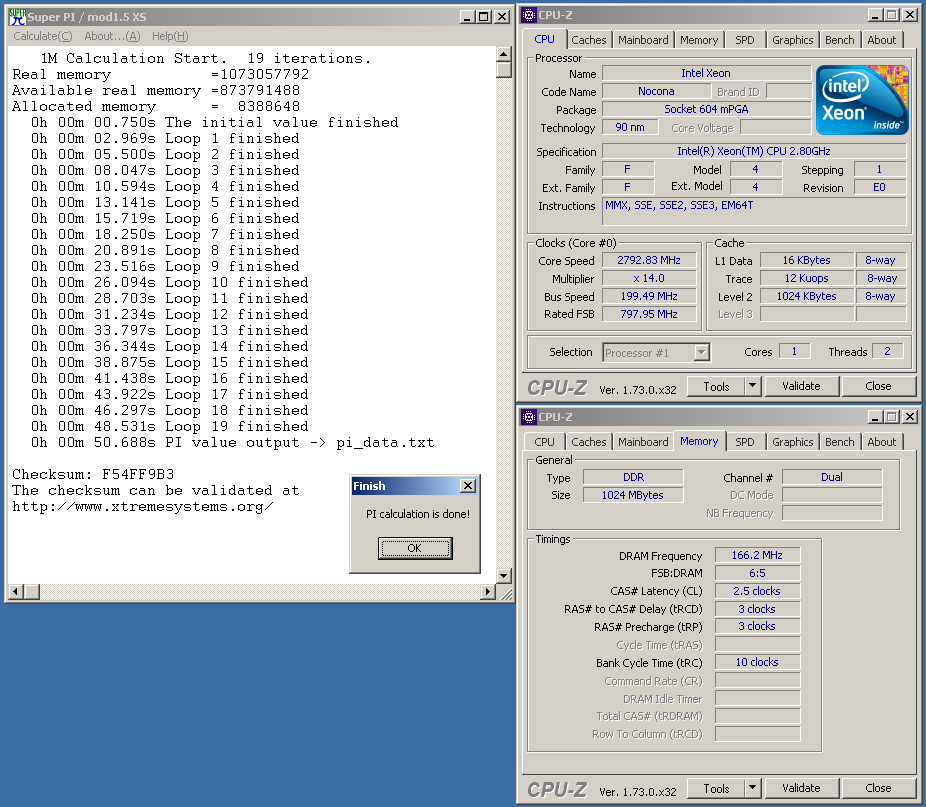Click the memory Size value 1024 MBytes
The width and height of the screenshot is (926, 807).
pyautogui.click(x=633, y=495)
